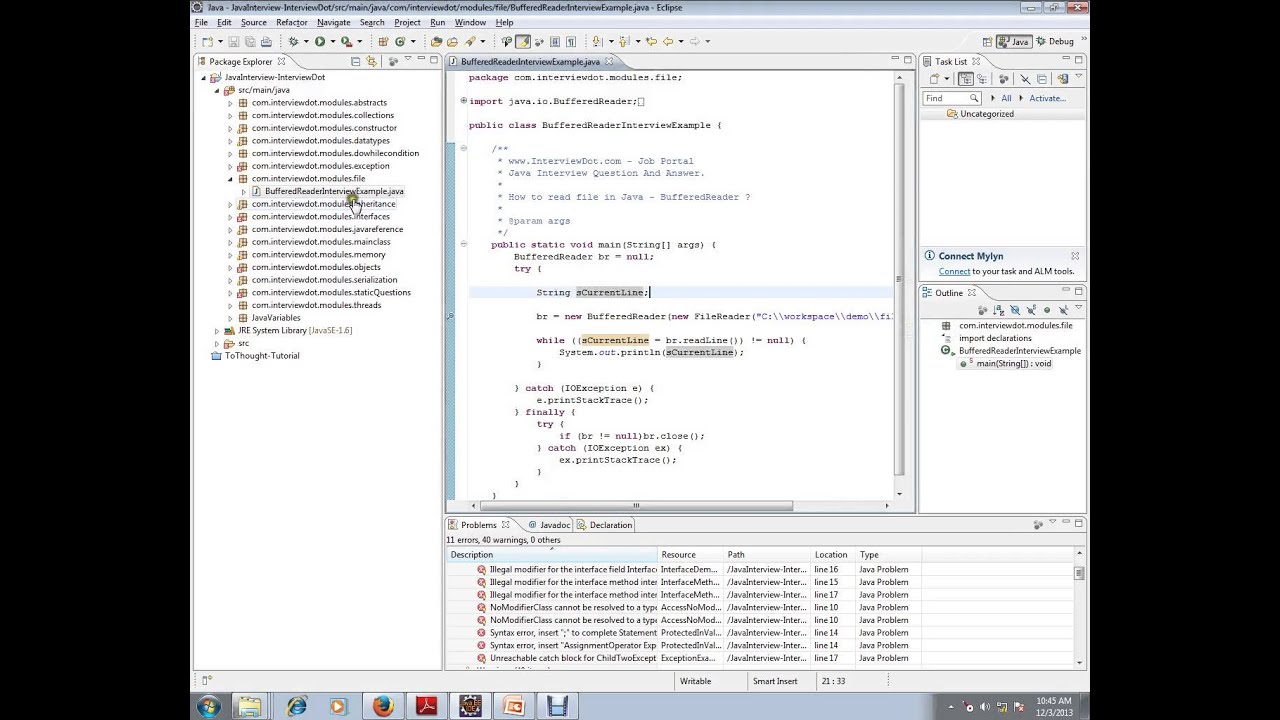The width and height of the screenshot is (1280, 720).
Task: Open the Refactor menu
Action: pos(292,22)
